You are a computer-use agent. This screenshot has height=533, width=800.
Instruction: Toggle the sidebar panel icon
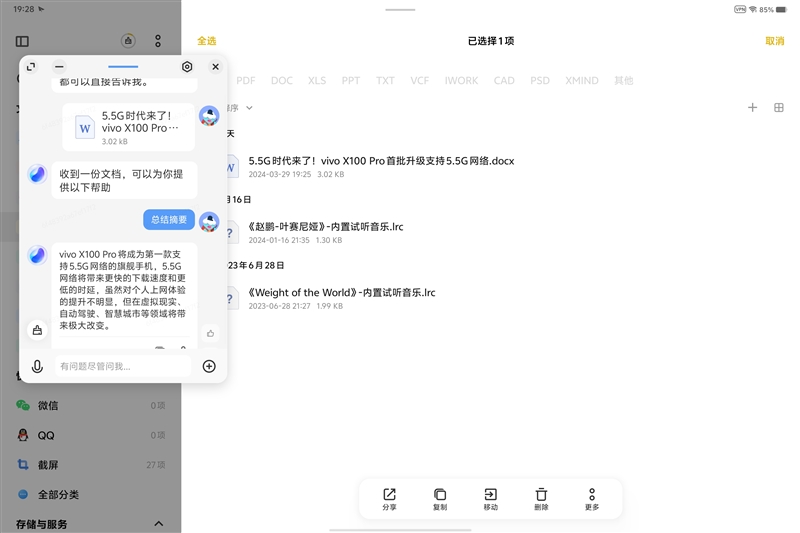coord(23,41)
